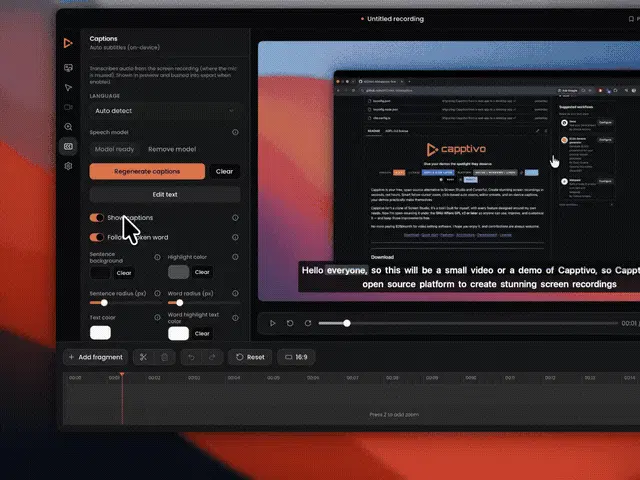640x480 pixels.
Task: Select the captions (CC) sidebar icon
Action: pos(68,147)
